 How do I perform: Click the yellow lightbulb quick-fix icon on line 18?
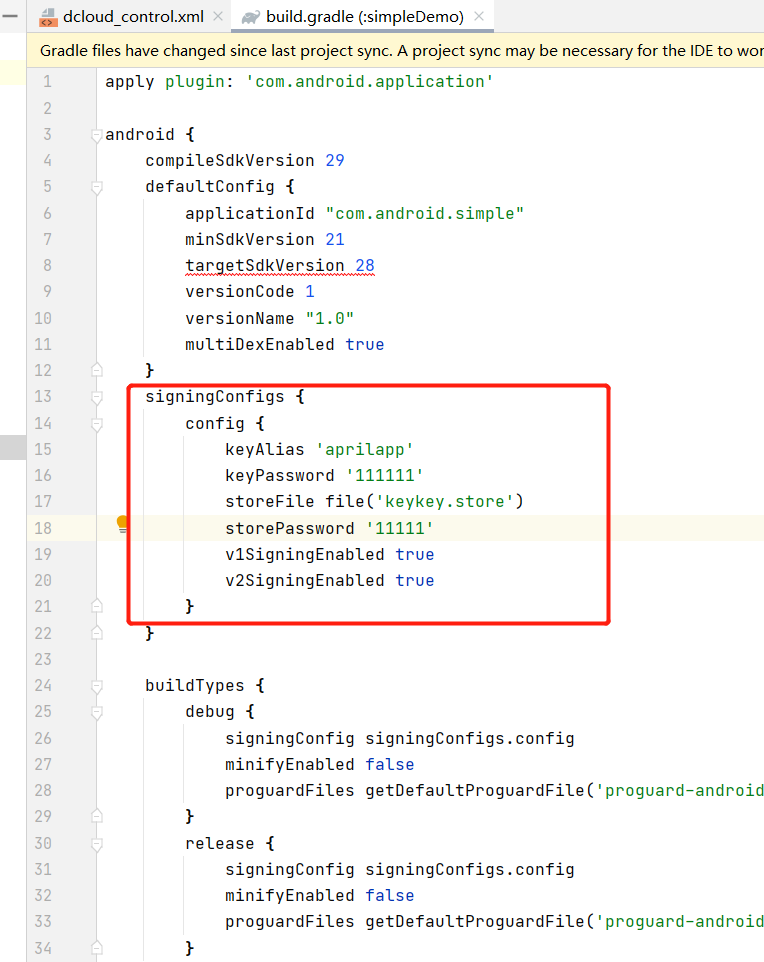pyautogui.click(x=123, y=524)
